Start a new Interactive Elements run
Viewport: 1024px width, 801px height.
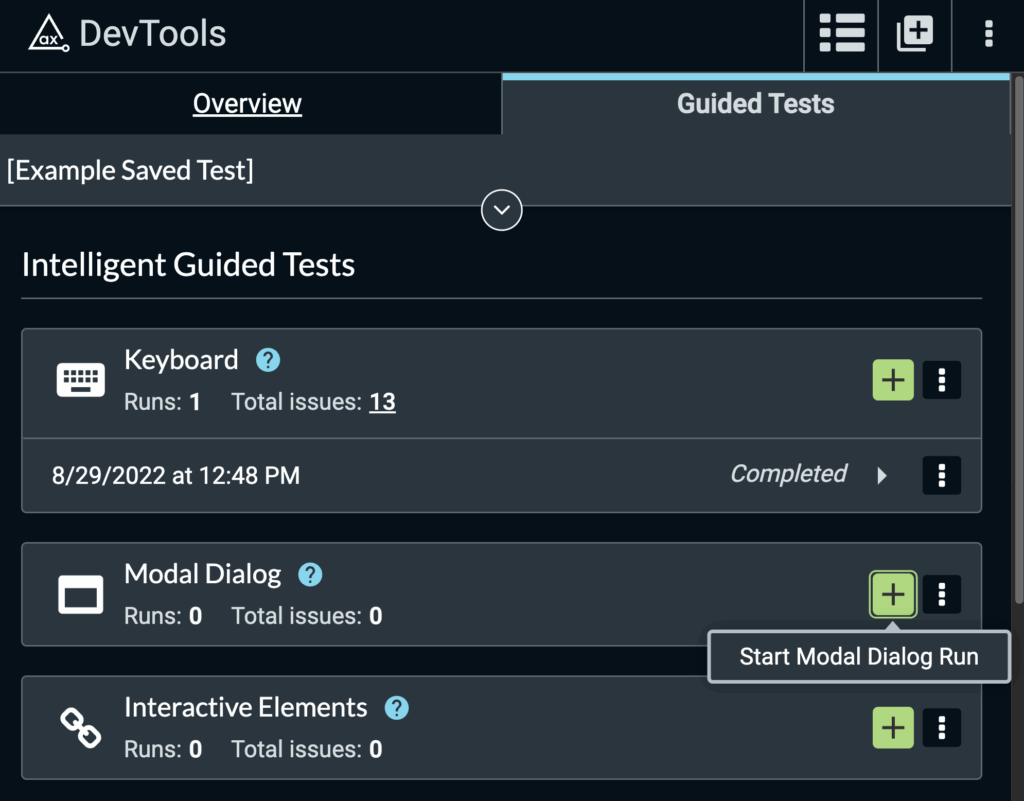(x=893, y=728)
